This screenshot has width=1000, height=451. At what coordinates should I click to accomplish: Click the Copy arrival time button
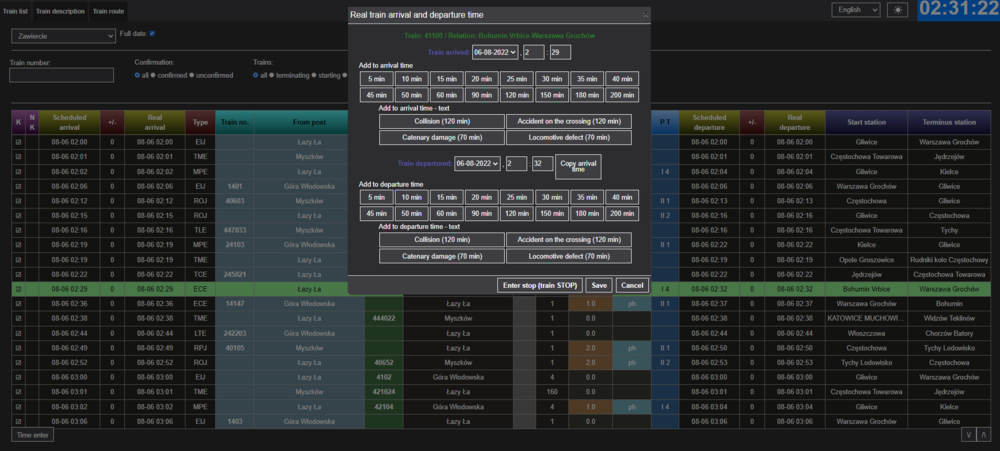[x=579, y=166]
